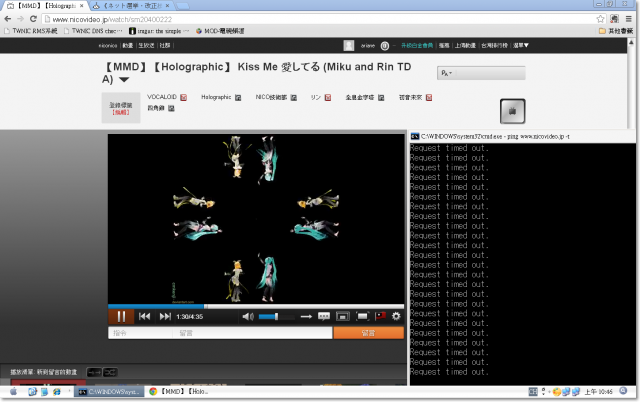Viewport: 640px width, 402px height.
Task: Switch to the second browser tab
Action: 131,6
